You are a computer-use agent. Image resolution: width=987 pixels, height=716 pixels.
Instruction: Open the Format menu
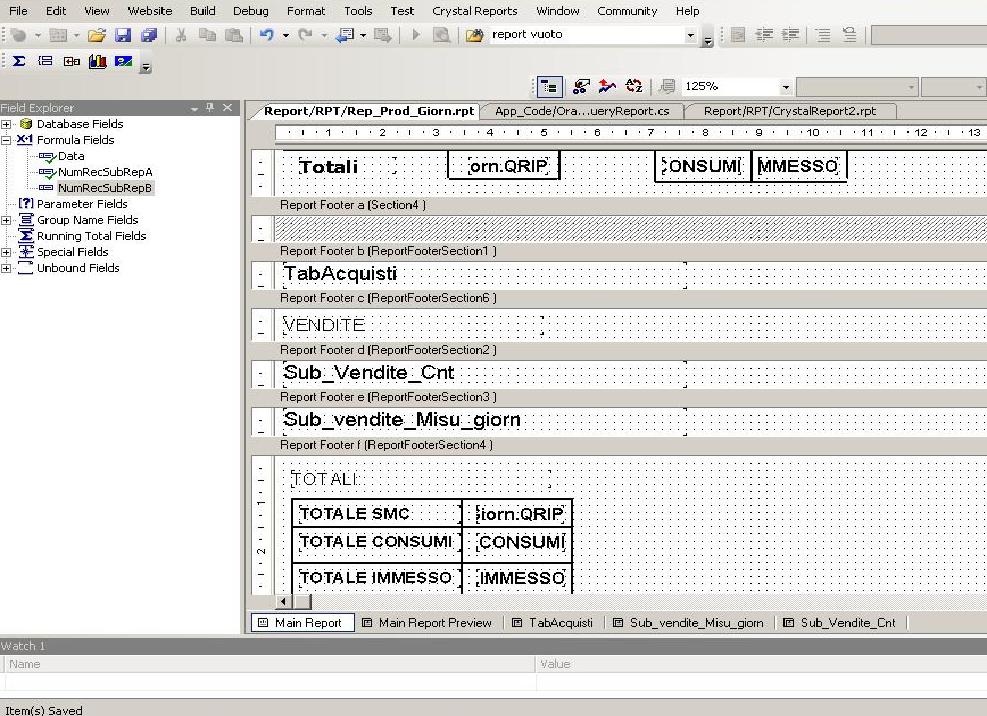[306, 11]
